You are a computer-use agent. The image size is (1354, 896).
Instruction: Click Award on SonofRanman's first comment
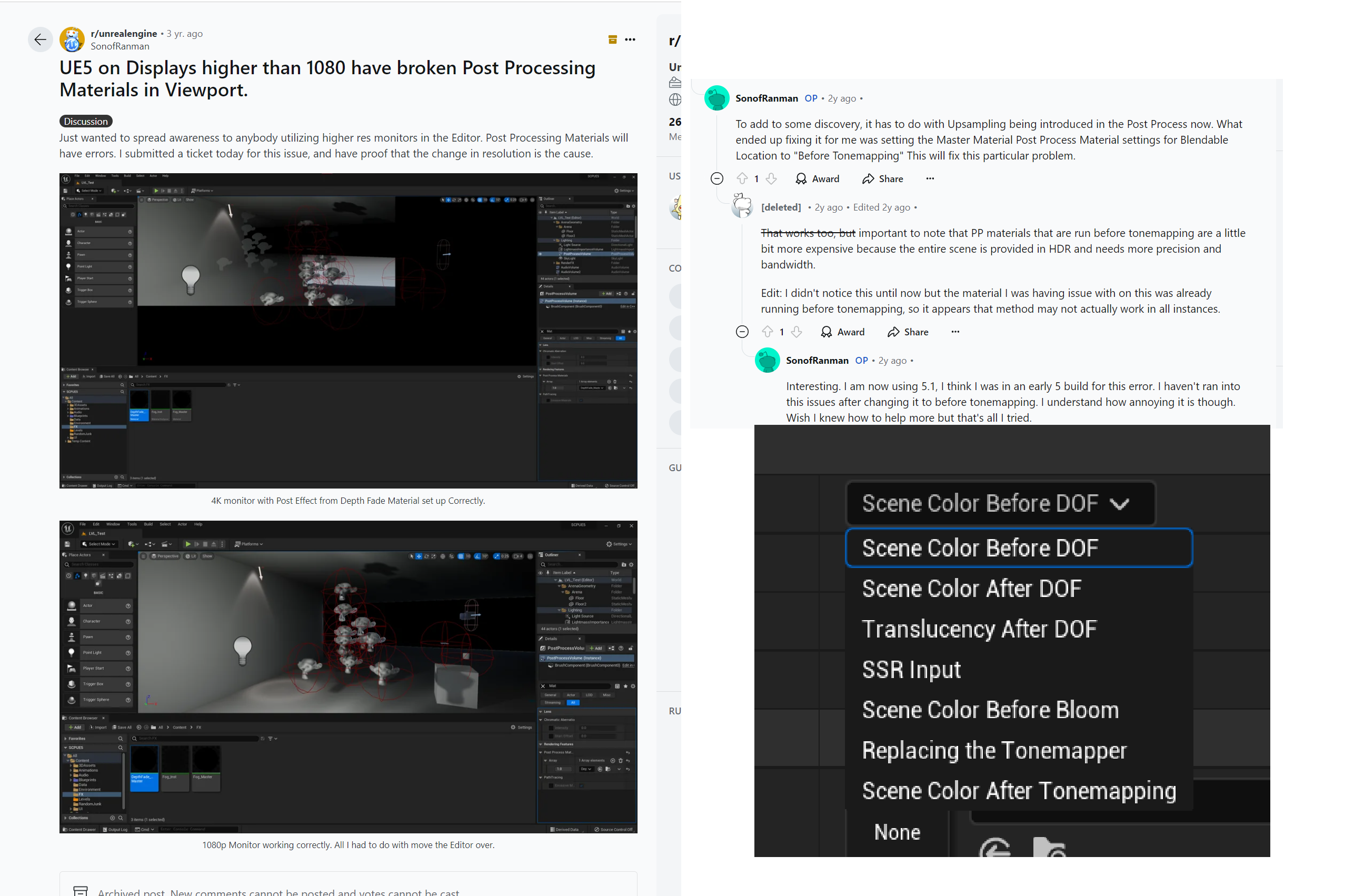click(x=818, y=179)
